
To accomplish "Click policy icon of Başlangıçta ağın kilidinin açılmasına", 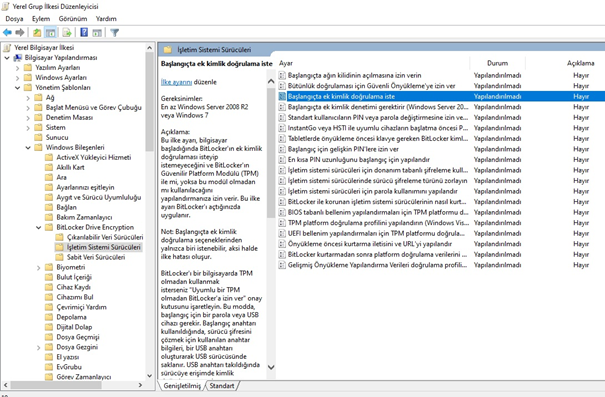I will [x=282, y=75].
